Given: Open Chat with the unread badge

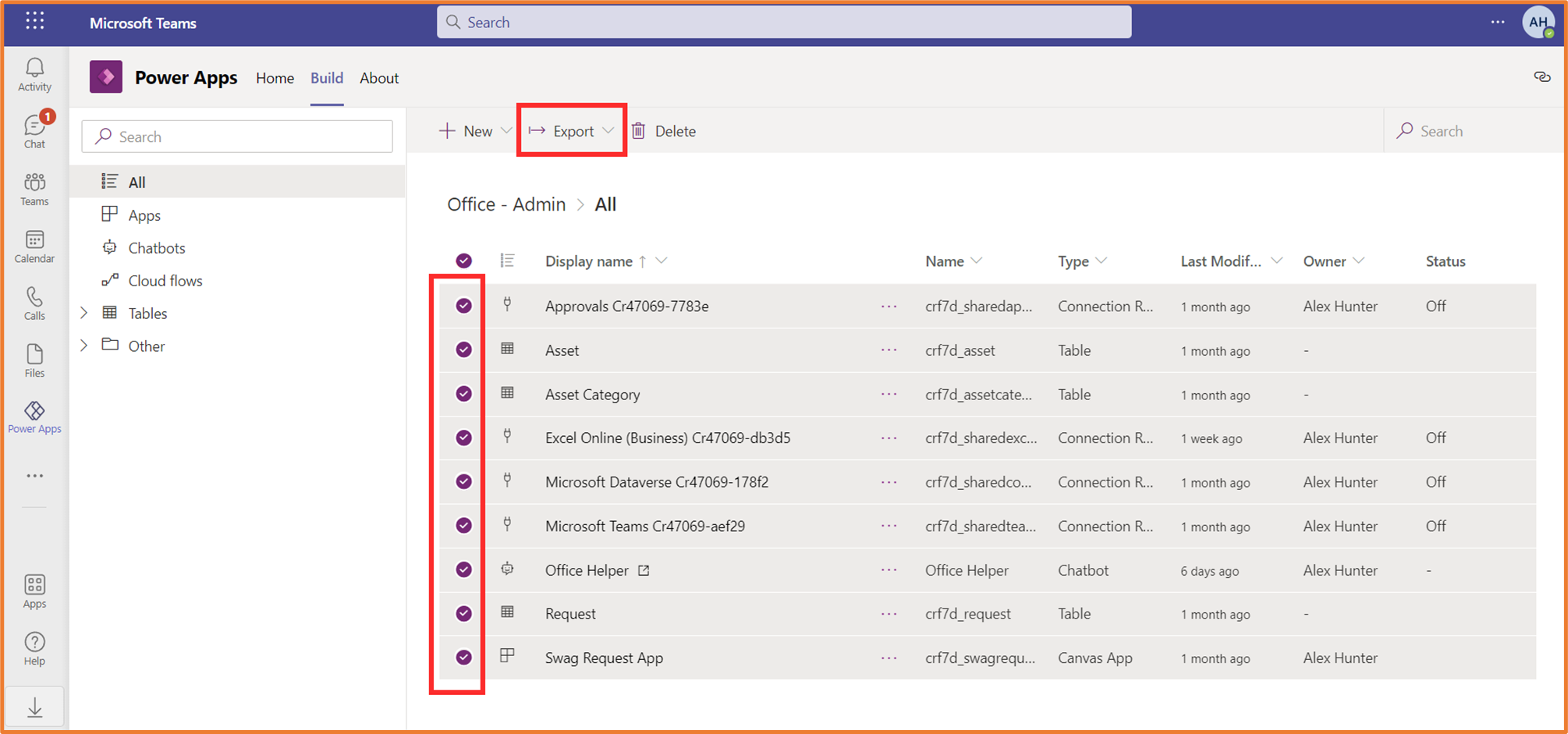Looking at the screenshot, I should 34,130.
